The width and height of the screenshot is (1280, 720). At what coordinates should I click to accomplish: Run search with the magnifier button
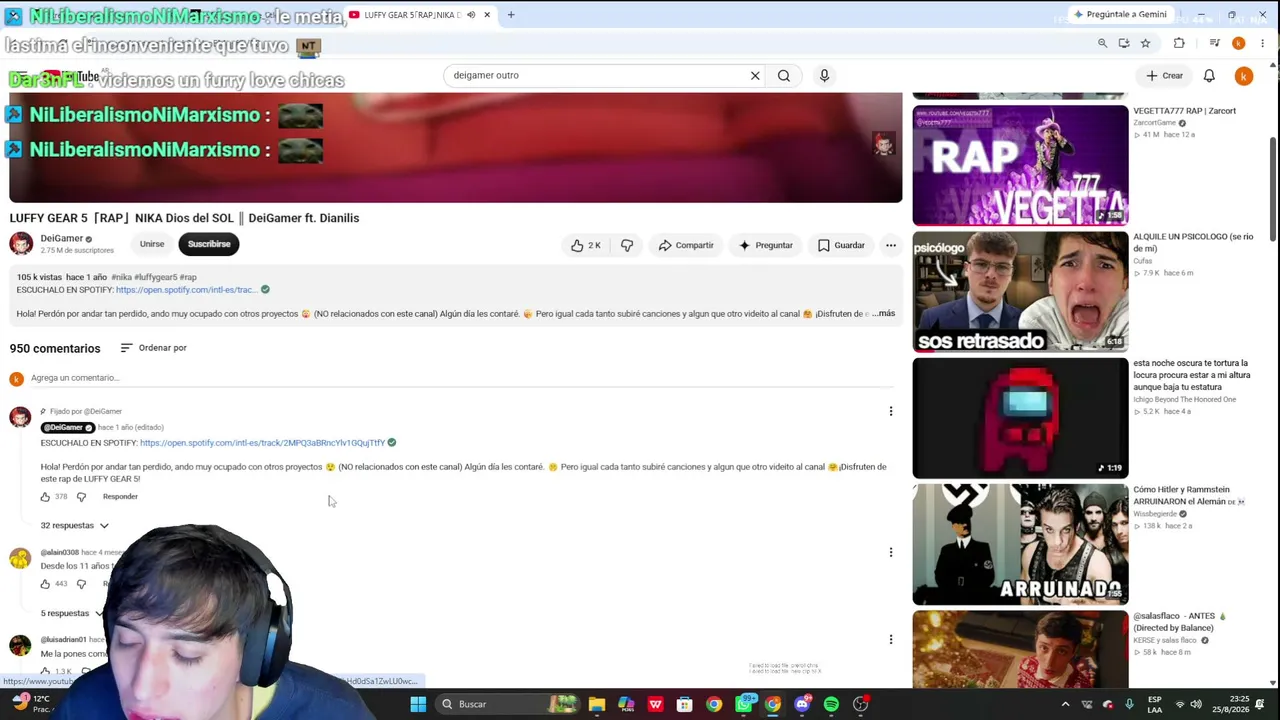pos(784,75)
